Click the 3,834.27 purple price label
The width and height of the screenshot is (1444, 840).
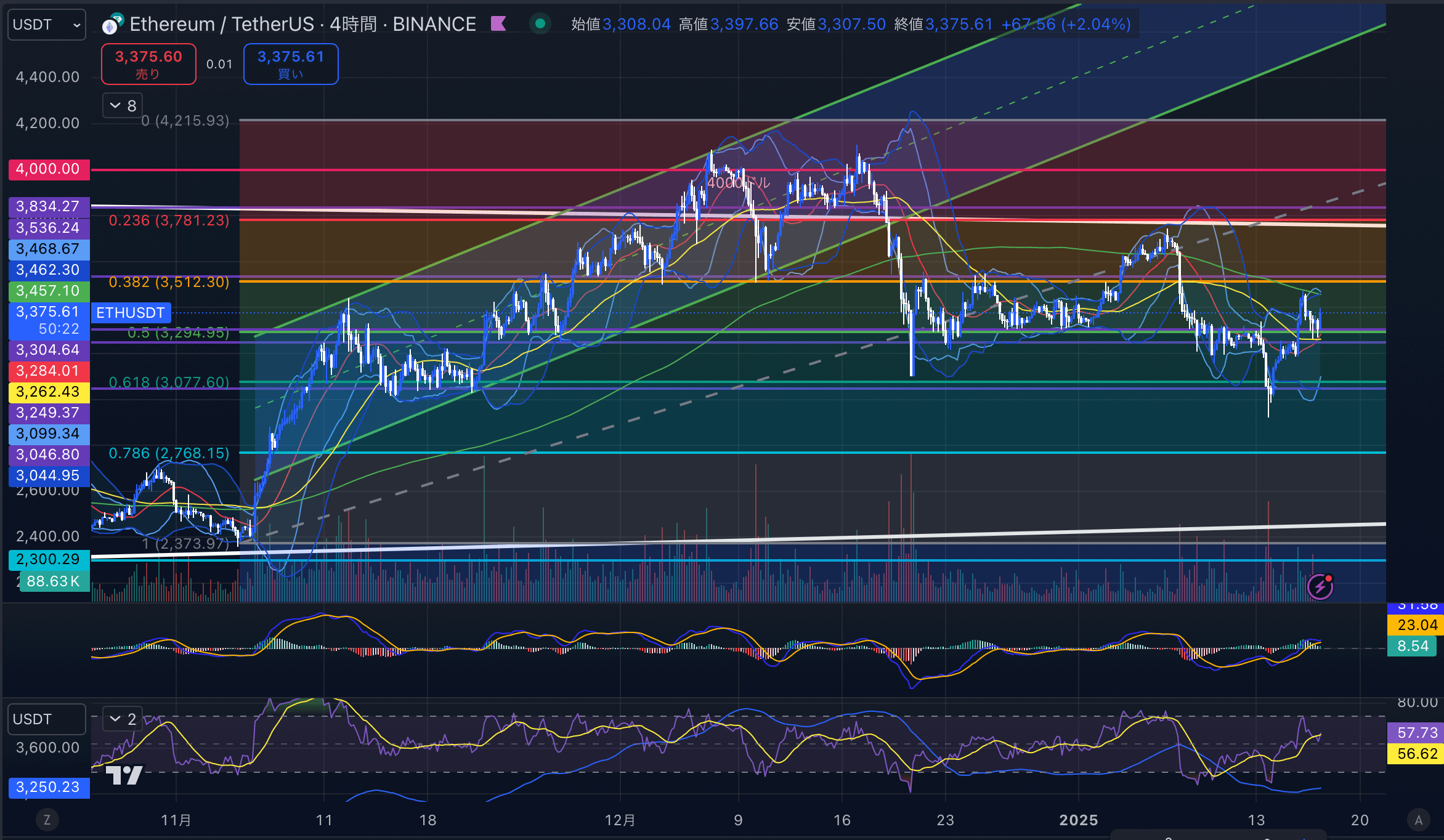click(49, 206)
